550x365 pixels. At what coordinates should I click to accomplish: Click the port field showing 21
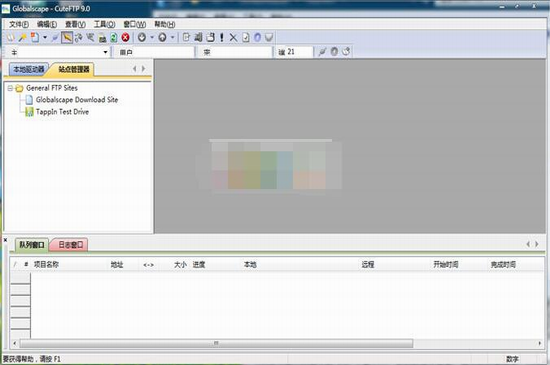click(294, 52)
